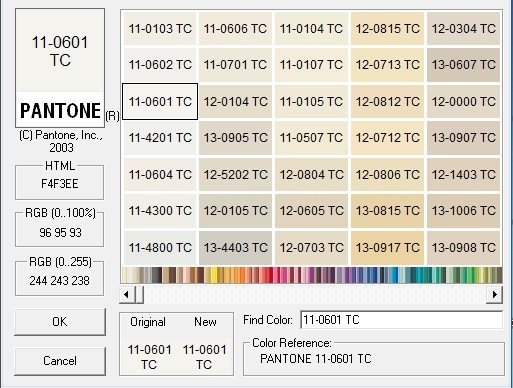Pick the 12-0712 TC swatch
The image size is (513, 388).
tap(387, 138)
